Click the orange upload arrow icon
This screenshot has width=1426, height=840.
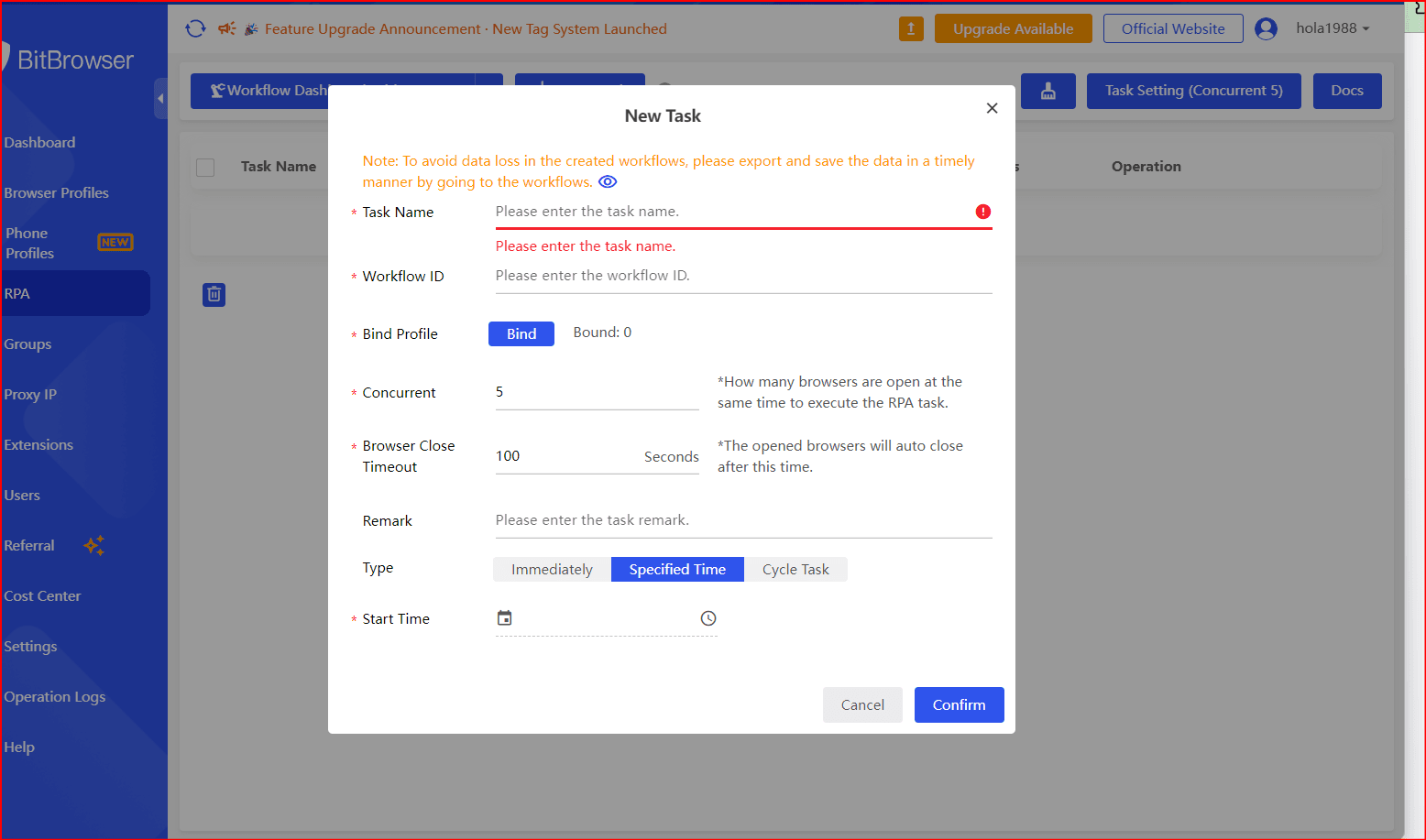(911, 28)
